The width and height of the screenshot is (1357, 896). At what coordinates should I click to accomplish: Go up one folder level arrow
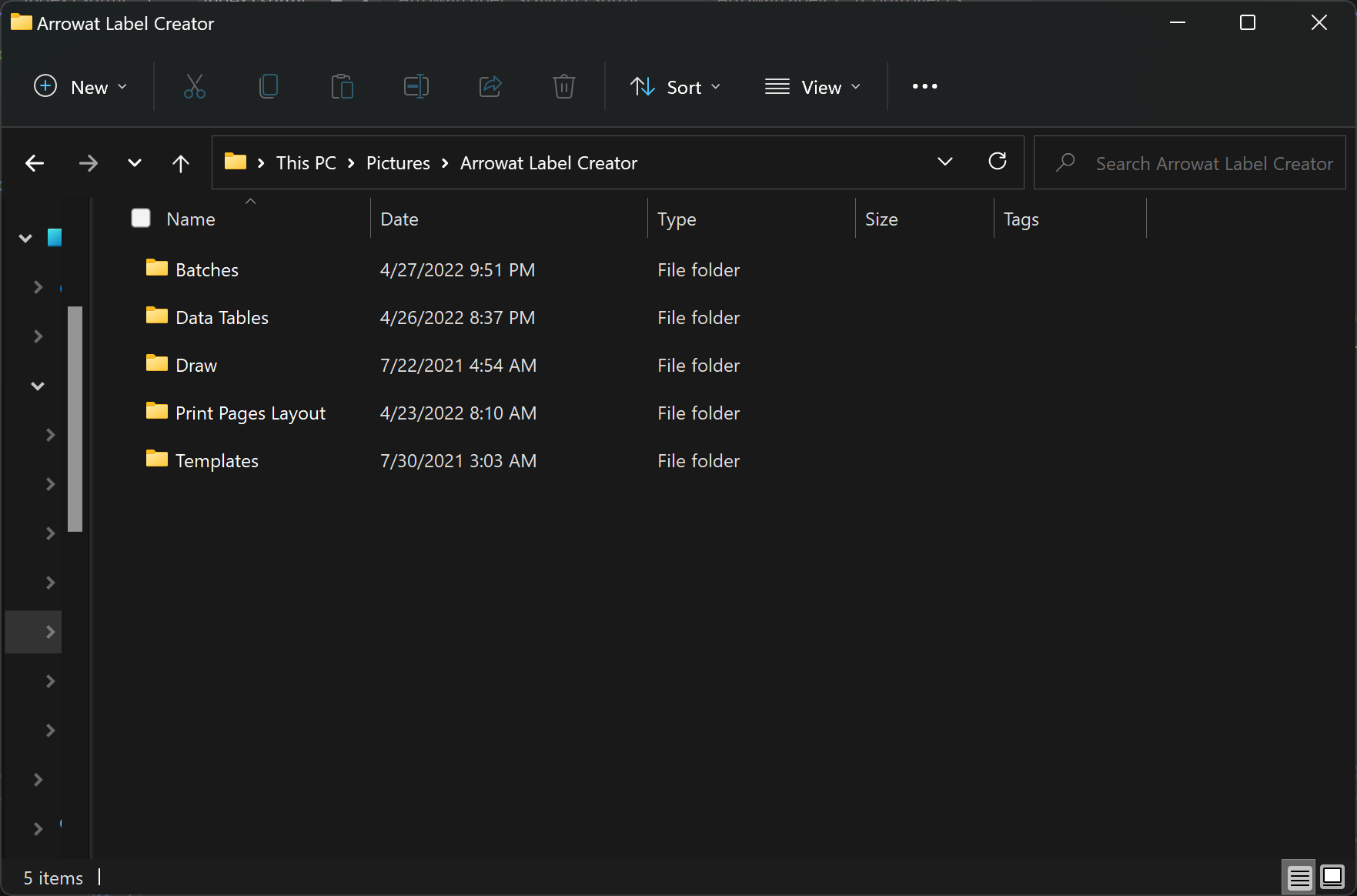coord(181,163)
